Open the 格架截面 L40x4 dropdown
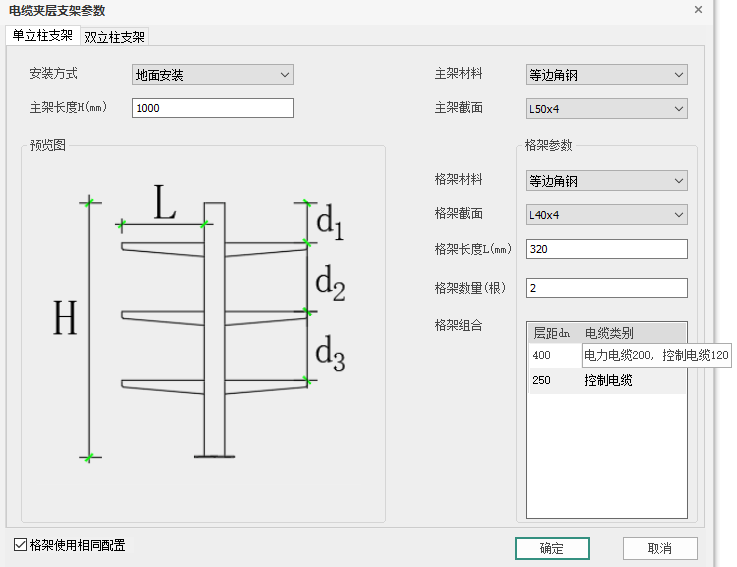The width and height of the screenshot is (737, 567). (x=606, y=214)
